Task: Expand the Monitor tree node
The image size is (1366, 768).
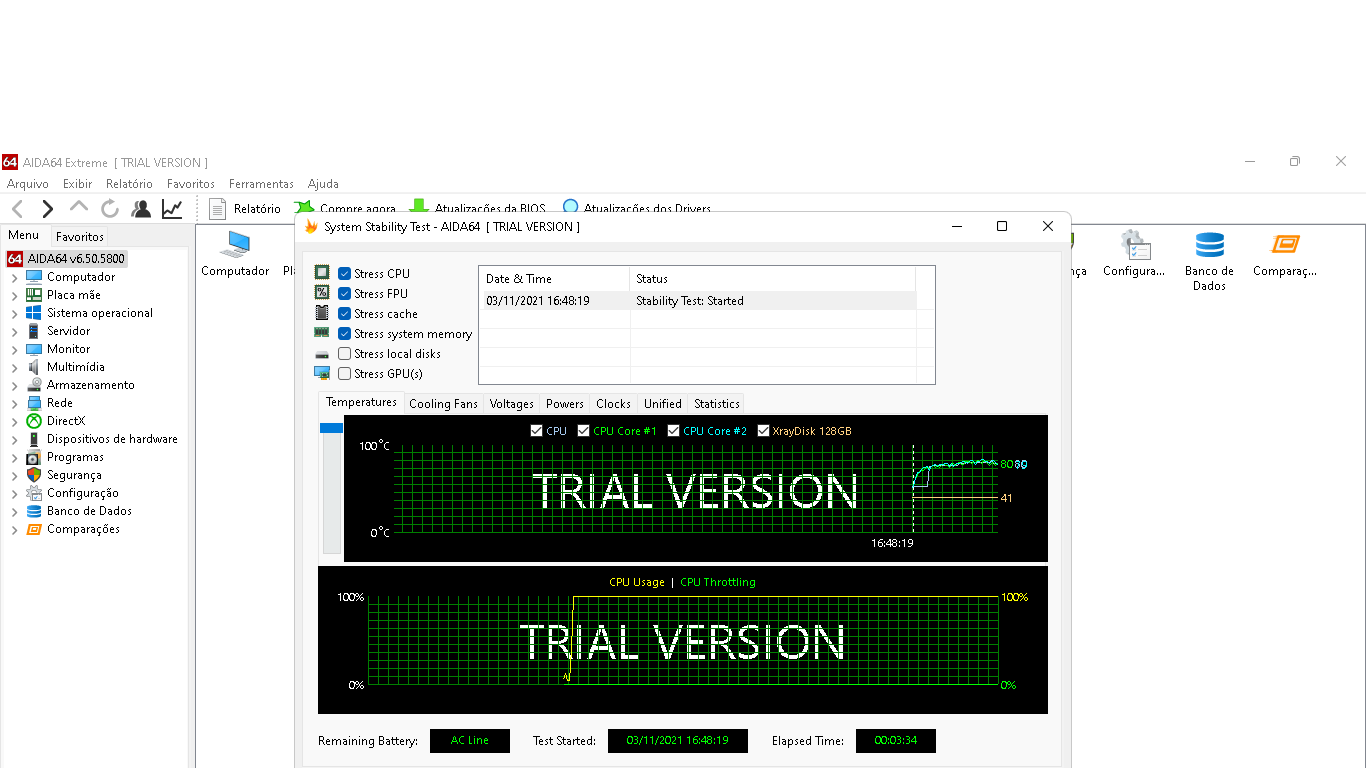Action: (14, 349)
